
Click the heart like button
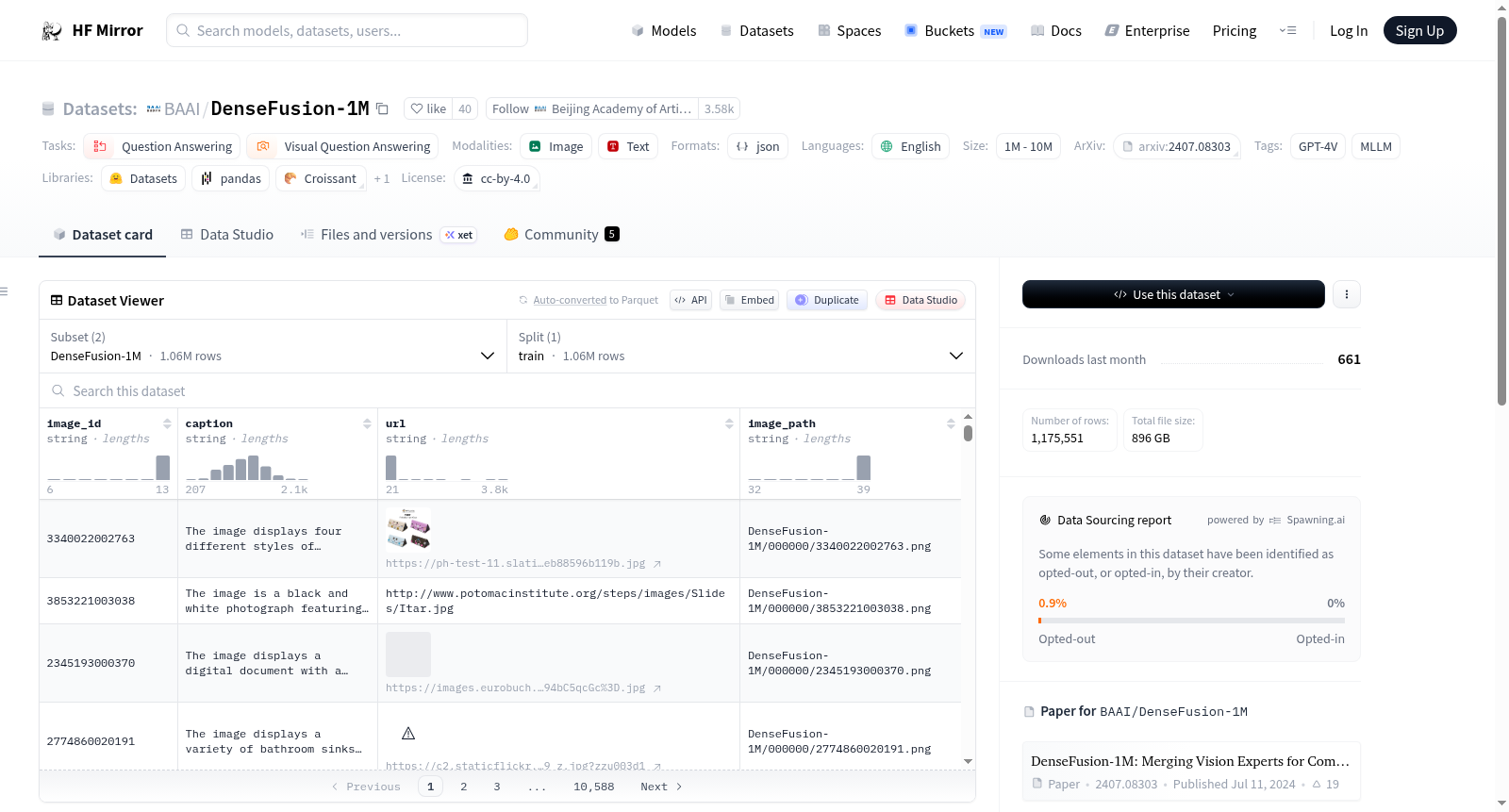tap(428, 108)
